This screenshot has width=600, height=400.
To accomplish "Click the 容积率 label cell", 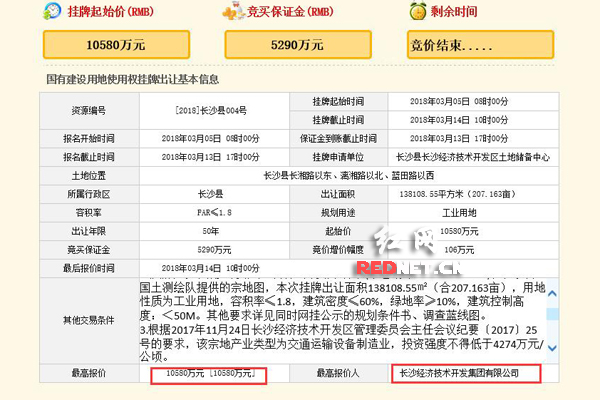I will pos(89,213).
